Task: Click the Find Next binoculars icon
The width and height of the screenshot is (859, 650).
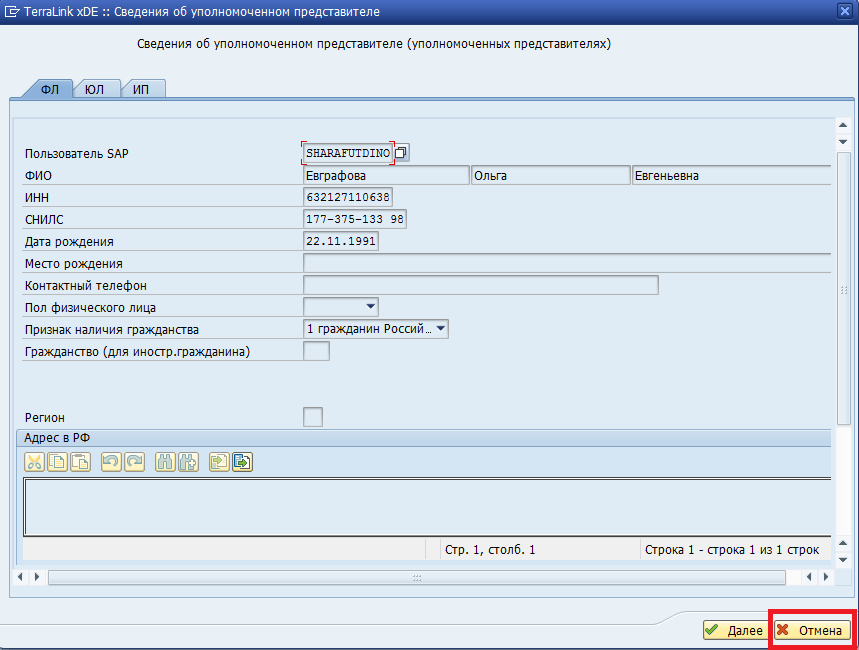Action: coord(188,461)
